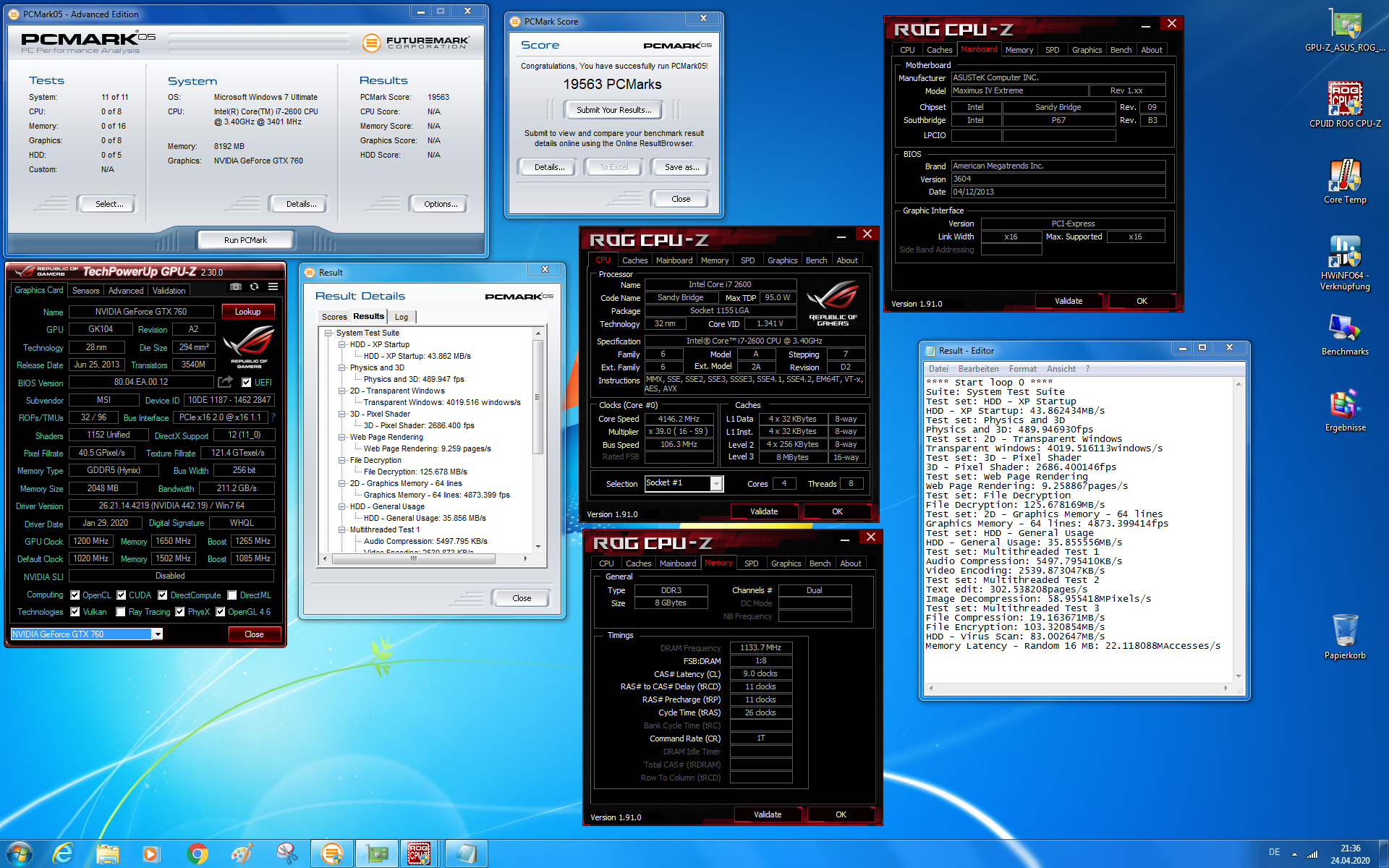Click Save as button in PCMark Score

[x=681, y=167]
